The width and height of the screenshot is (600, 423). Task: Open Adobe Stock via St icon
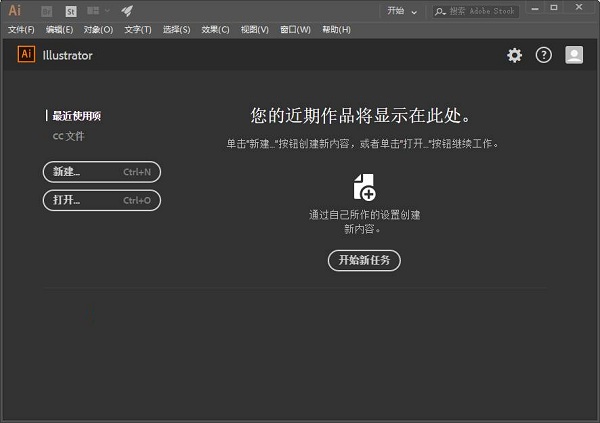point(71,11)
